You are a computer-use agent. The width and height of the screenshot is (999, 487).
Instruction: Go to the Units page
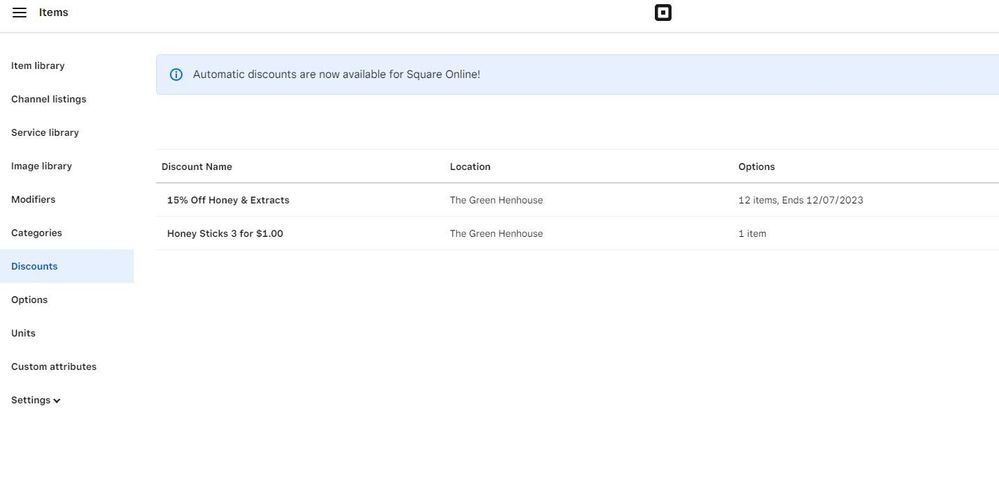coord(23,333)
